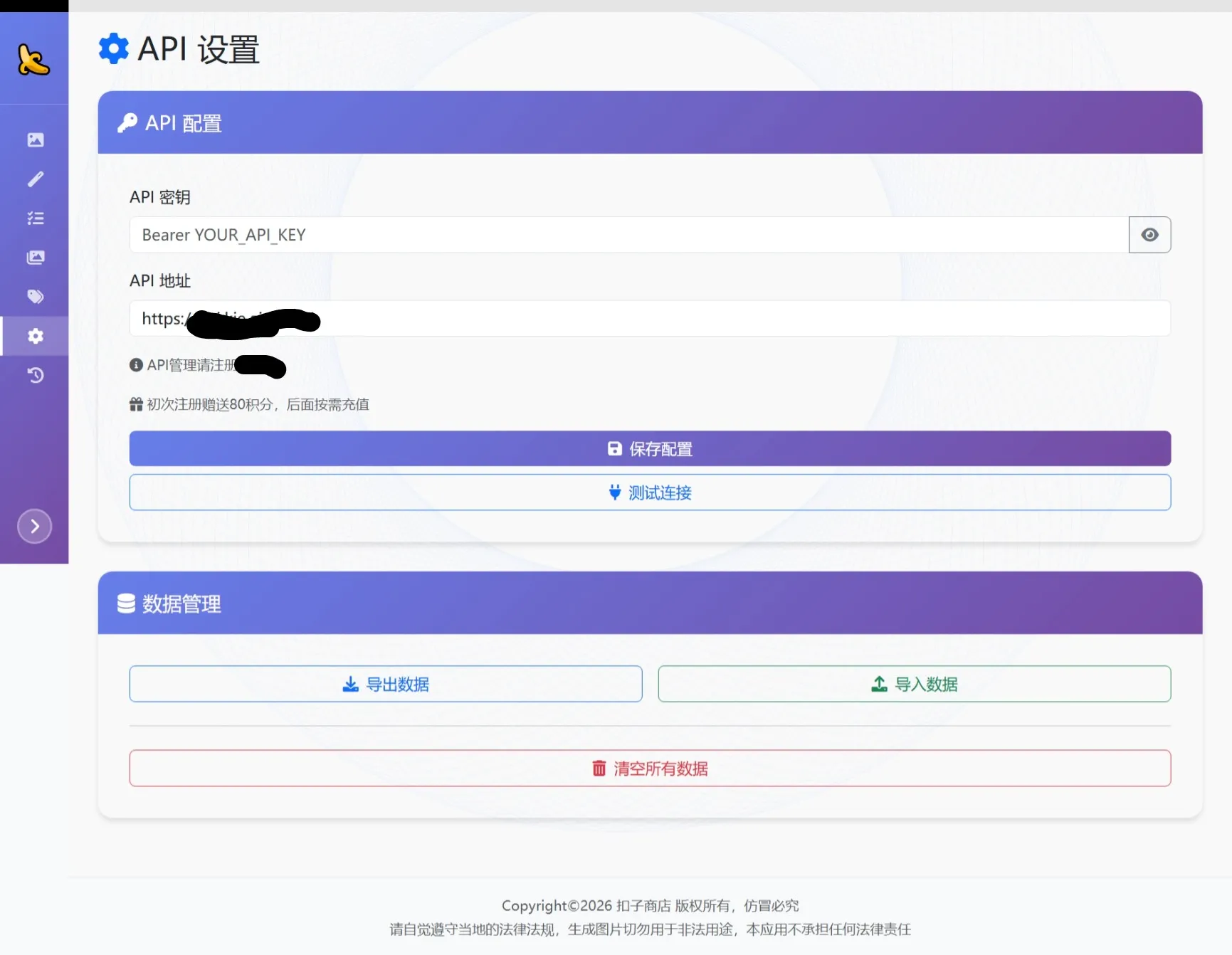The width and height of the screenshot is (1232, 955).
Task: Click inside the API 地址 input field
Action: point(641,318)
